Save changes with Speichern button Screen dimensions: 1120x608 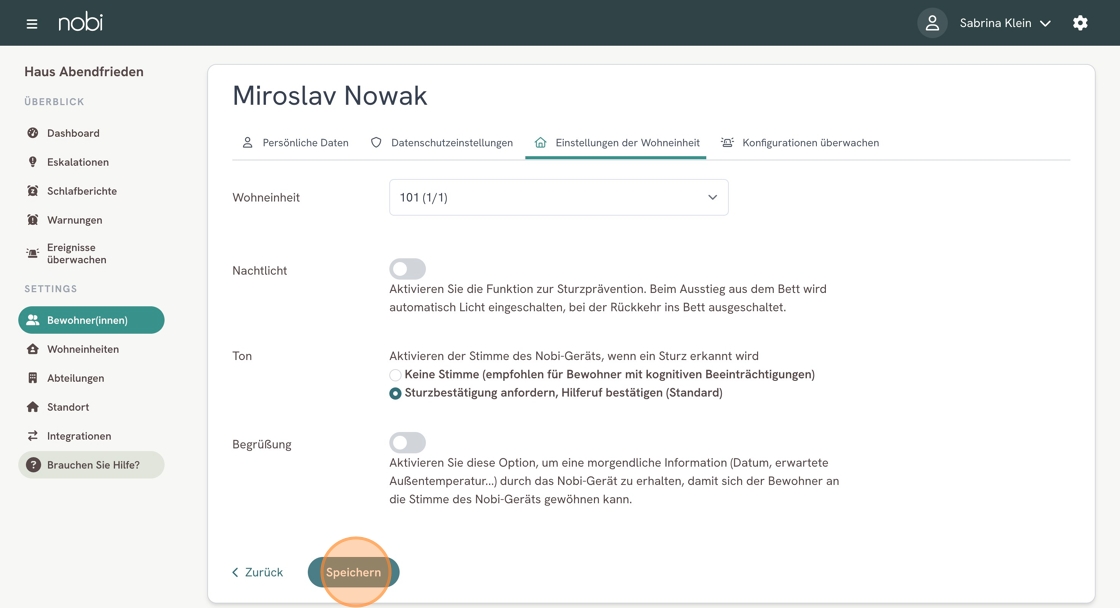tap(354, 572)
